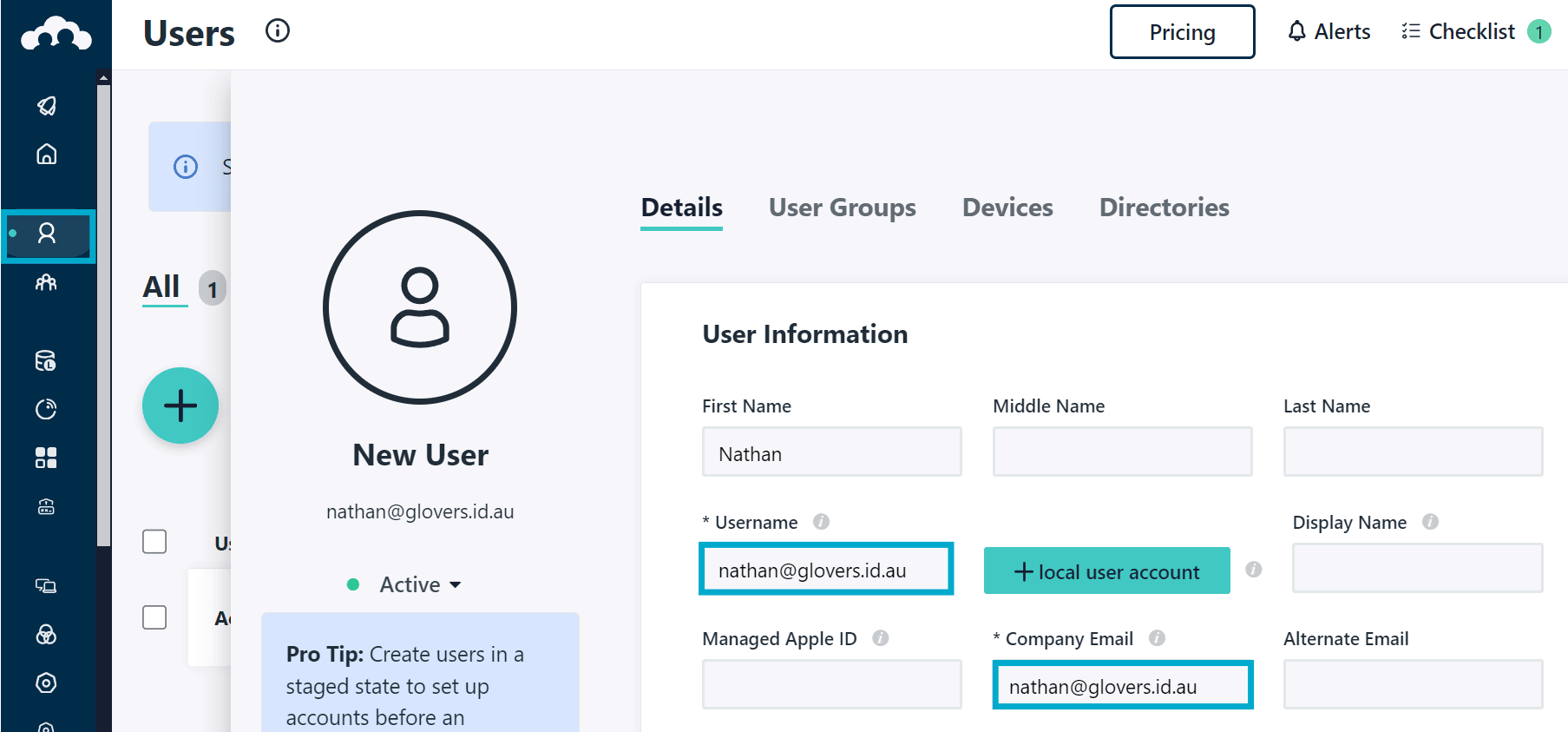Screen dimensions: 1568x732
Task: Click the local user account button
Action: coord(1106,571)
